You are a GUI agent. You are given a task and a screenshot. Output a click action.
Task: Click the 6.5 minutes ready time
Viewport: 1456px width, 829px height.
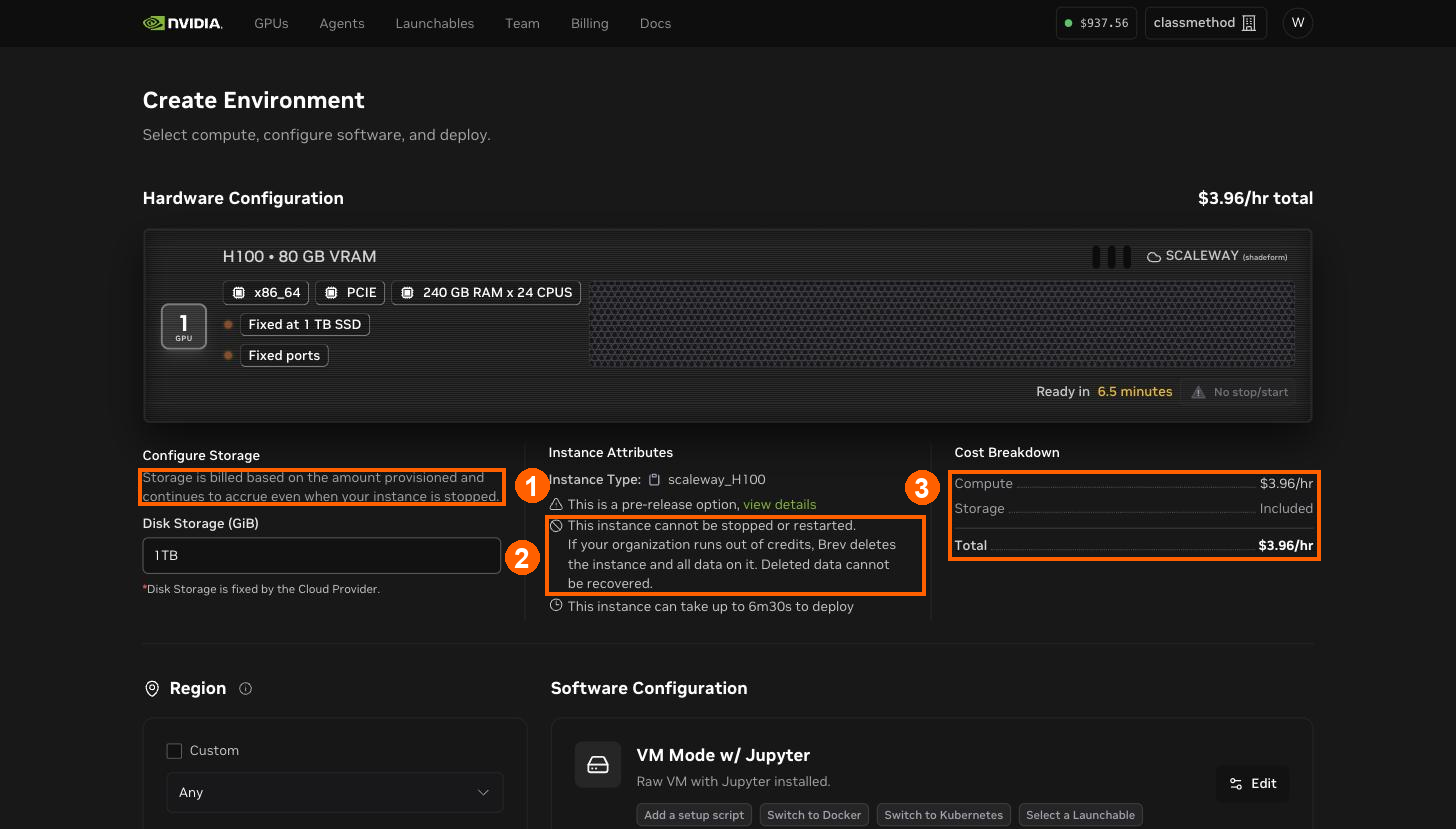1135,392
